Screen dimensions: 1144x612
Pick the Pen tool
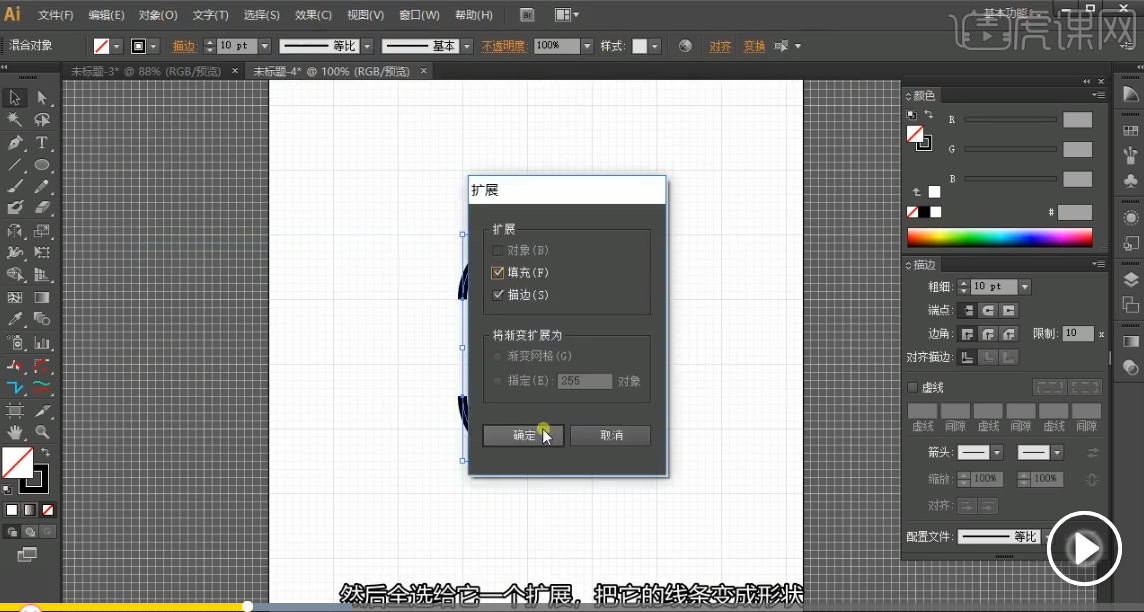coord(15,143)
